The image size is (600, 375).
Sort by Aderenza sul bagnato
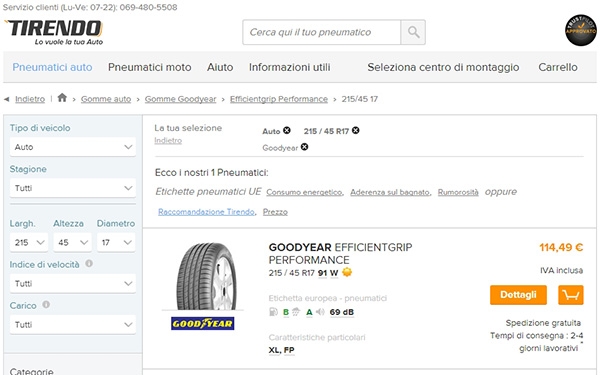[390, 192]
